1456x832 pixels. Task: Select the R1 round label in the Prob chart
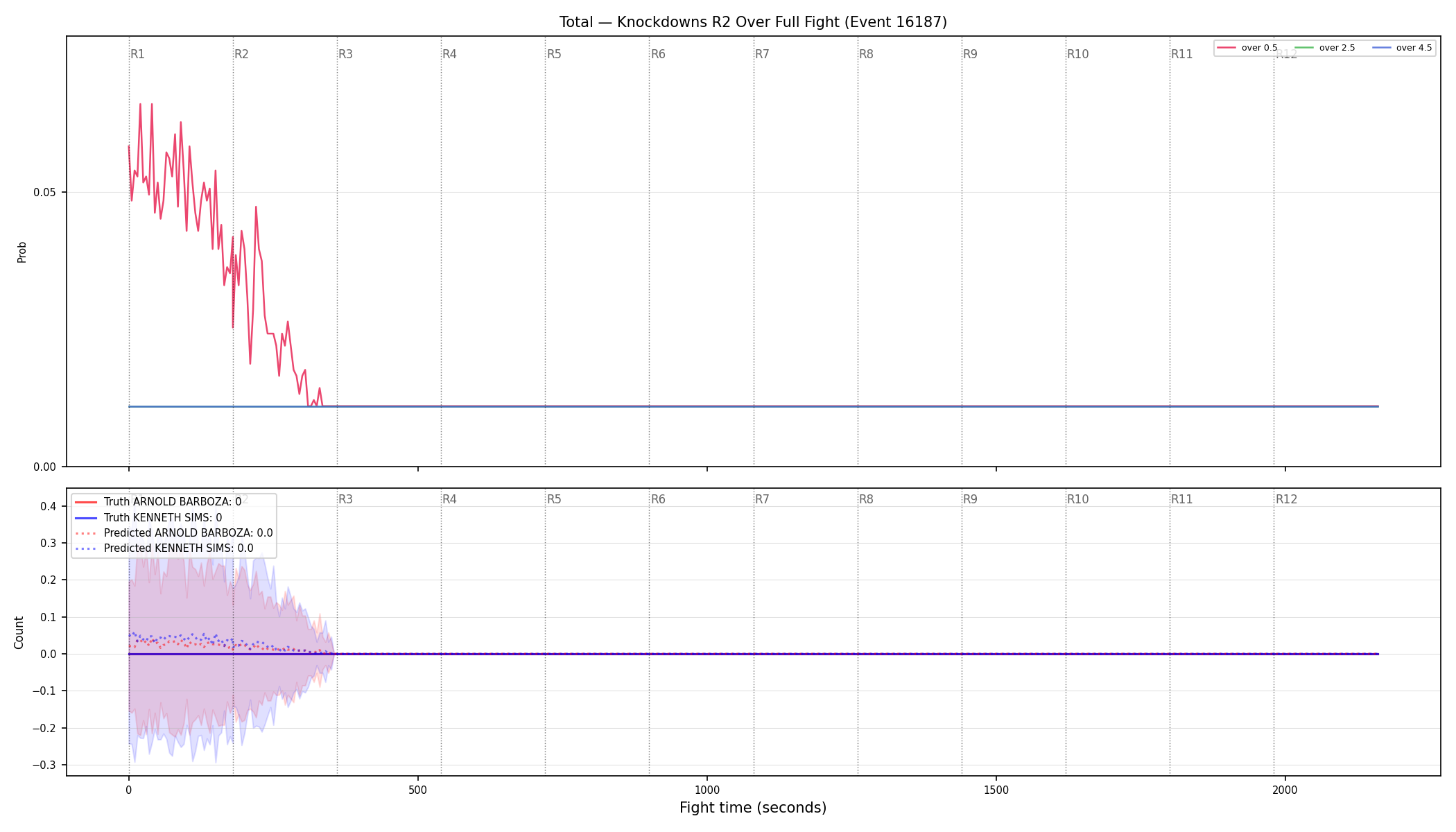click(138, 54)
